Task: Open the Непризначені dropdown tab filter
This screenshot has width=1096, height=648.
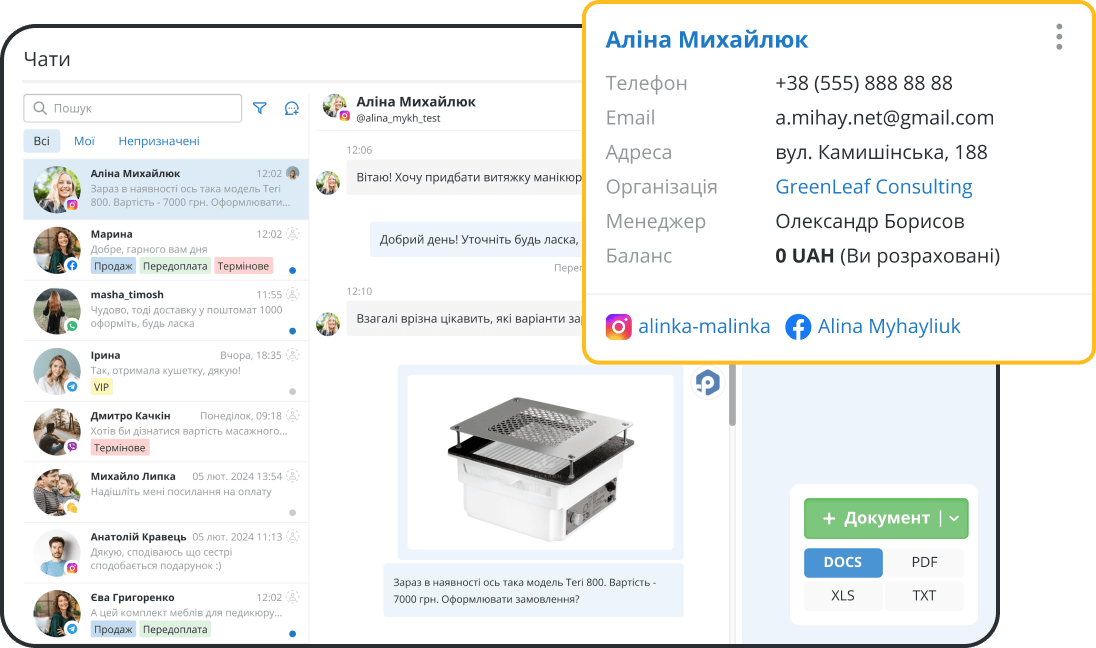Action: pos(159,141)
